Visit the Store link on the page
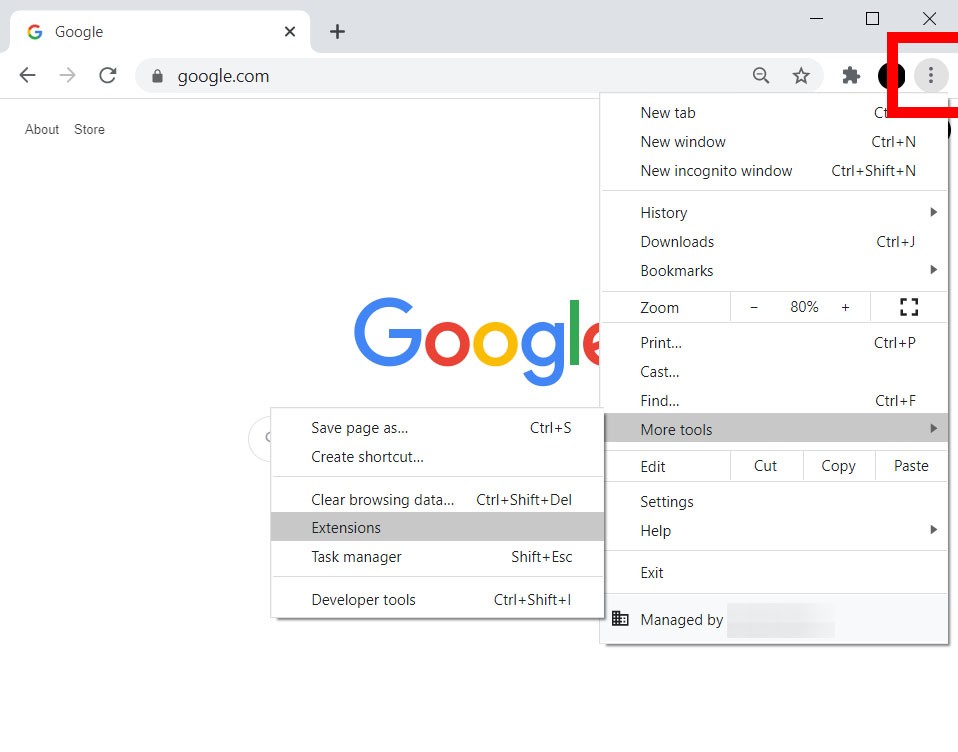 (89, 129)
